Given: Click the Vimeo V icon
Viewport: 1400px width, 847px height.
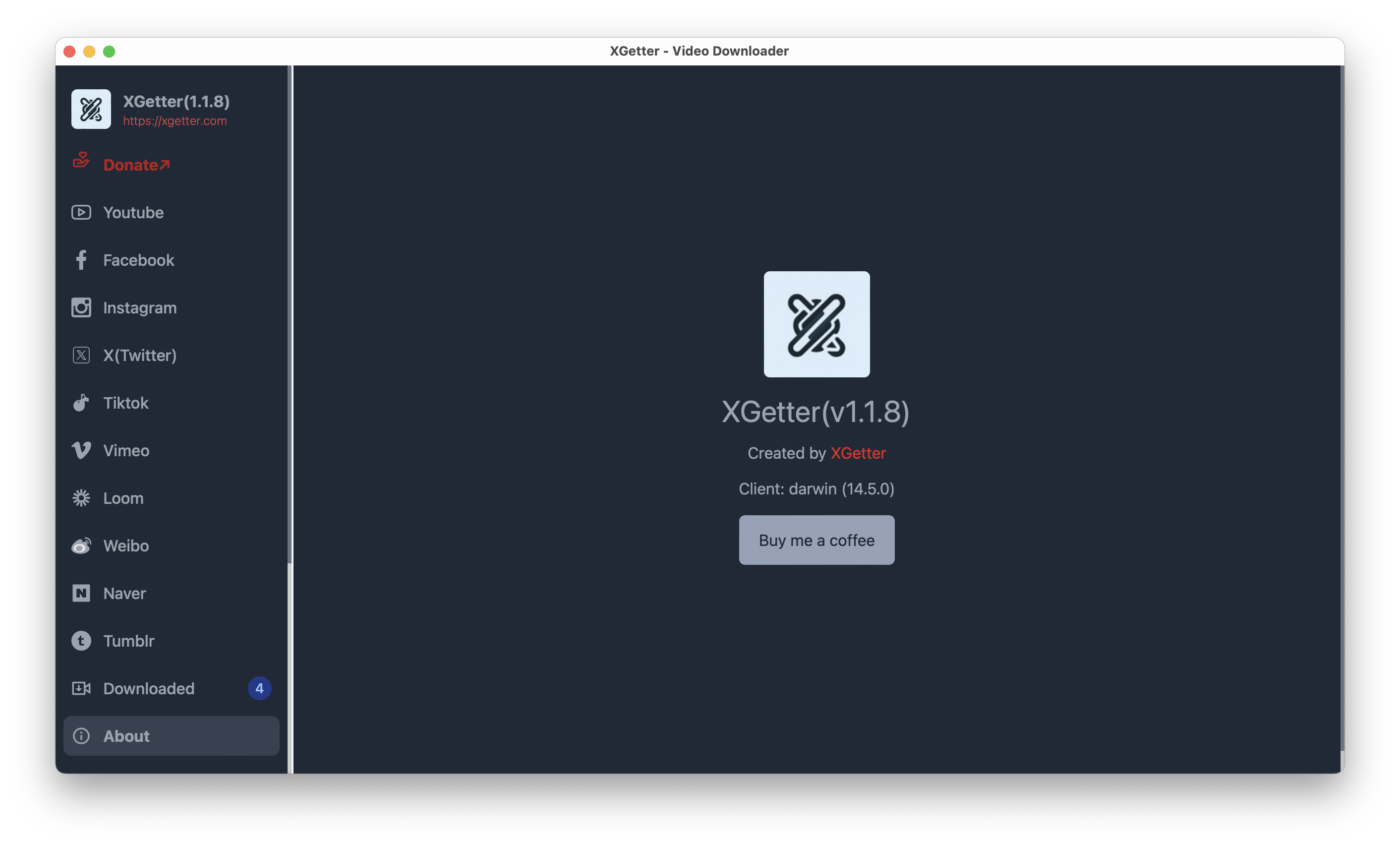Looking at the screenshot, I should [x=81, y=451].
